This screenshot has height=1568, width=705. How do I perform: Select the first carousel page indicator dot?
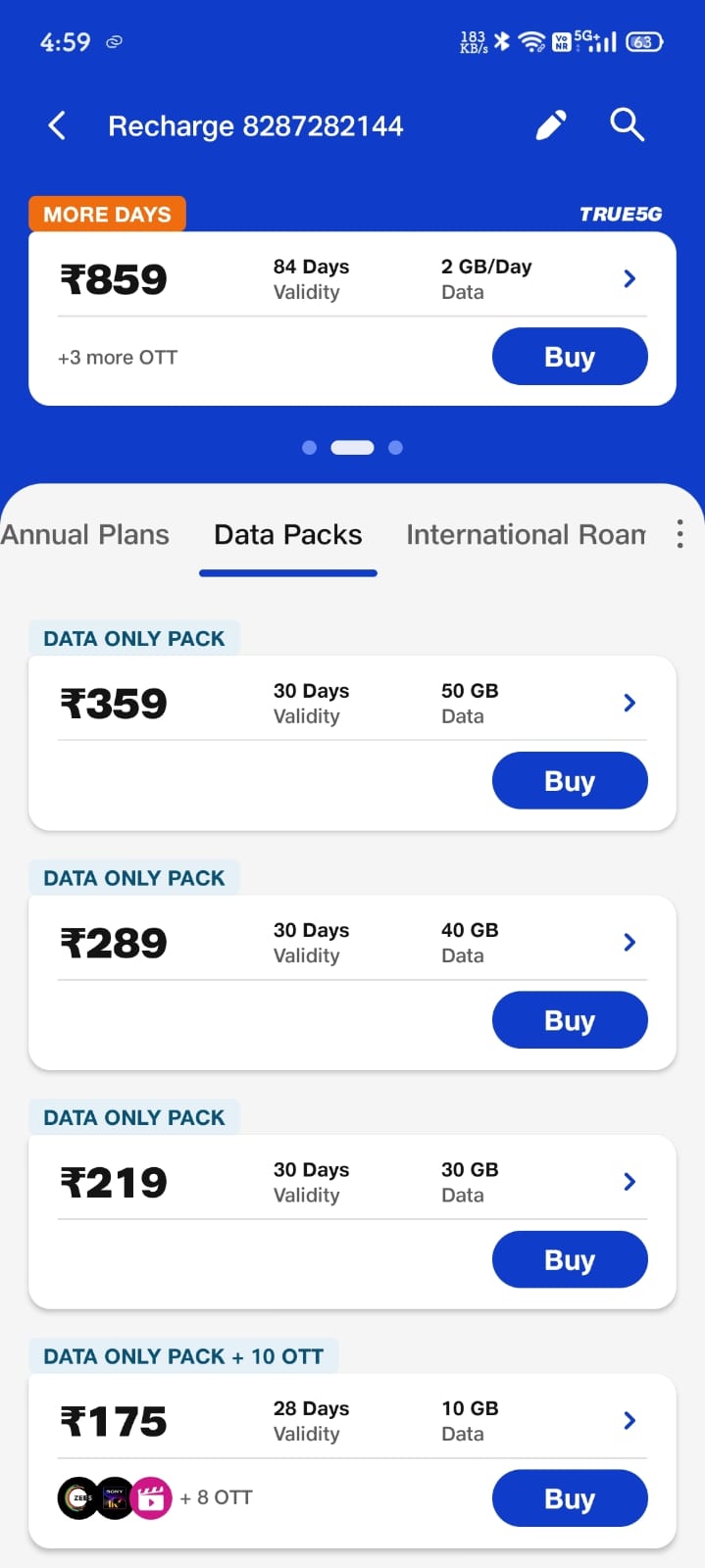coord(309,447)
